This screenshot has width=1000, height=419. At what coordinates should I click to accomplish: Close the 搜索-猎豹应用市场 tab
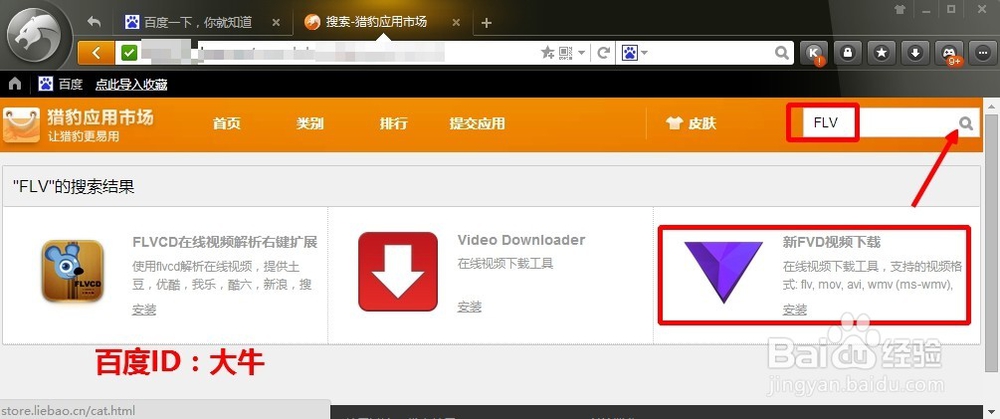(x=456, y=22)
